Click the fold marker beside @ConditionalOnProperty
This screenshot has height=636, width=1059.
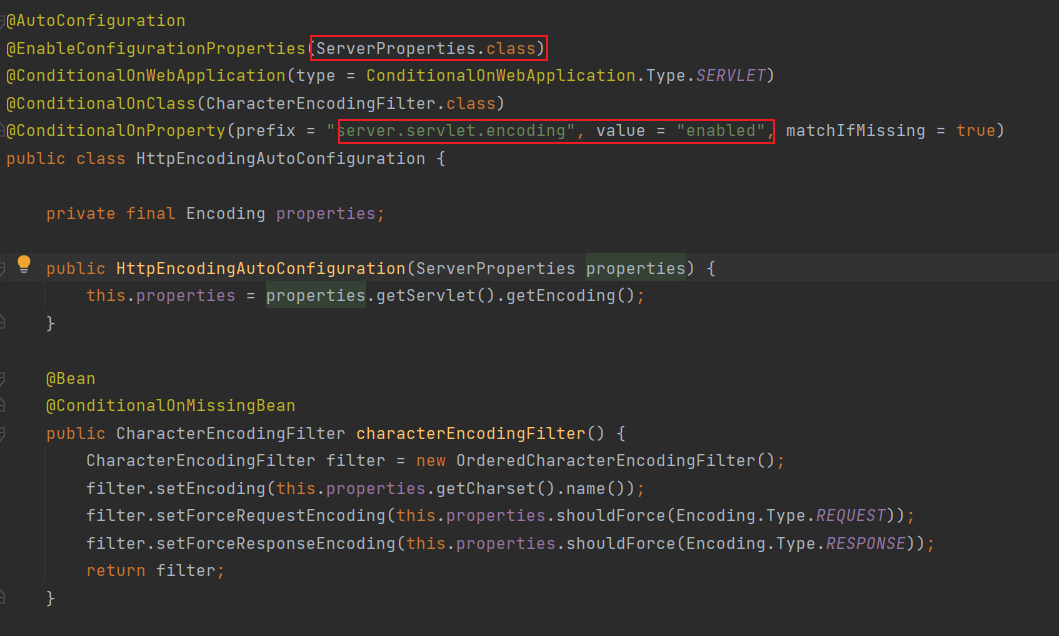click(2, 131)
